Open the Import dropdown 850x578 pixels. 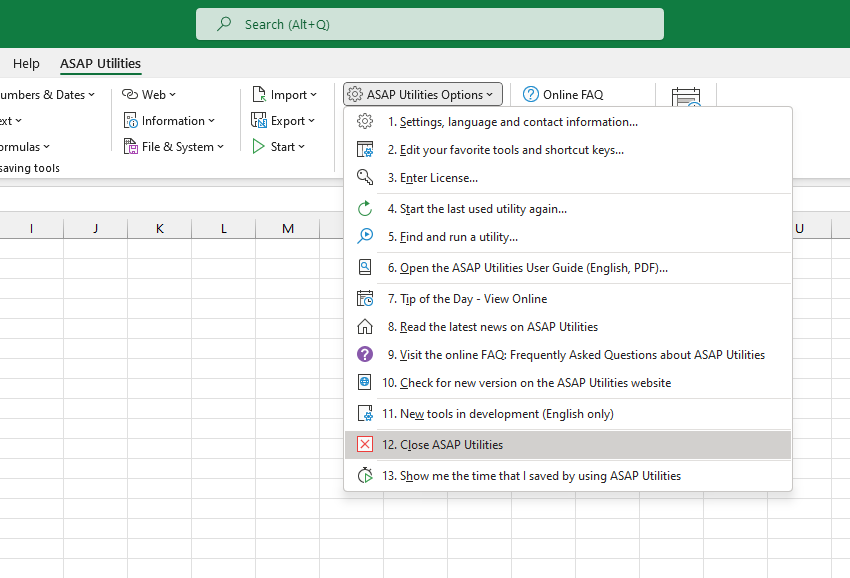pos(313,94)
